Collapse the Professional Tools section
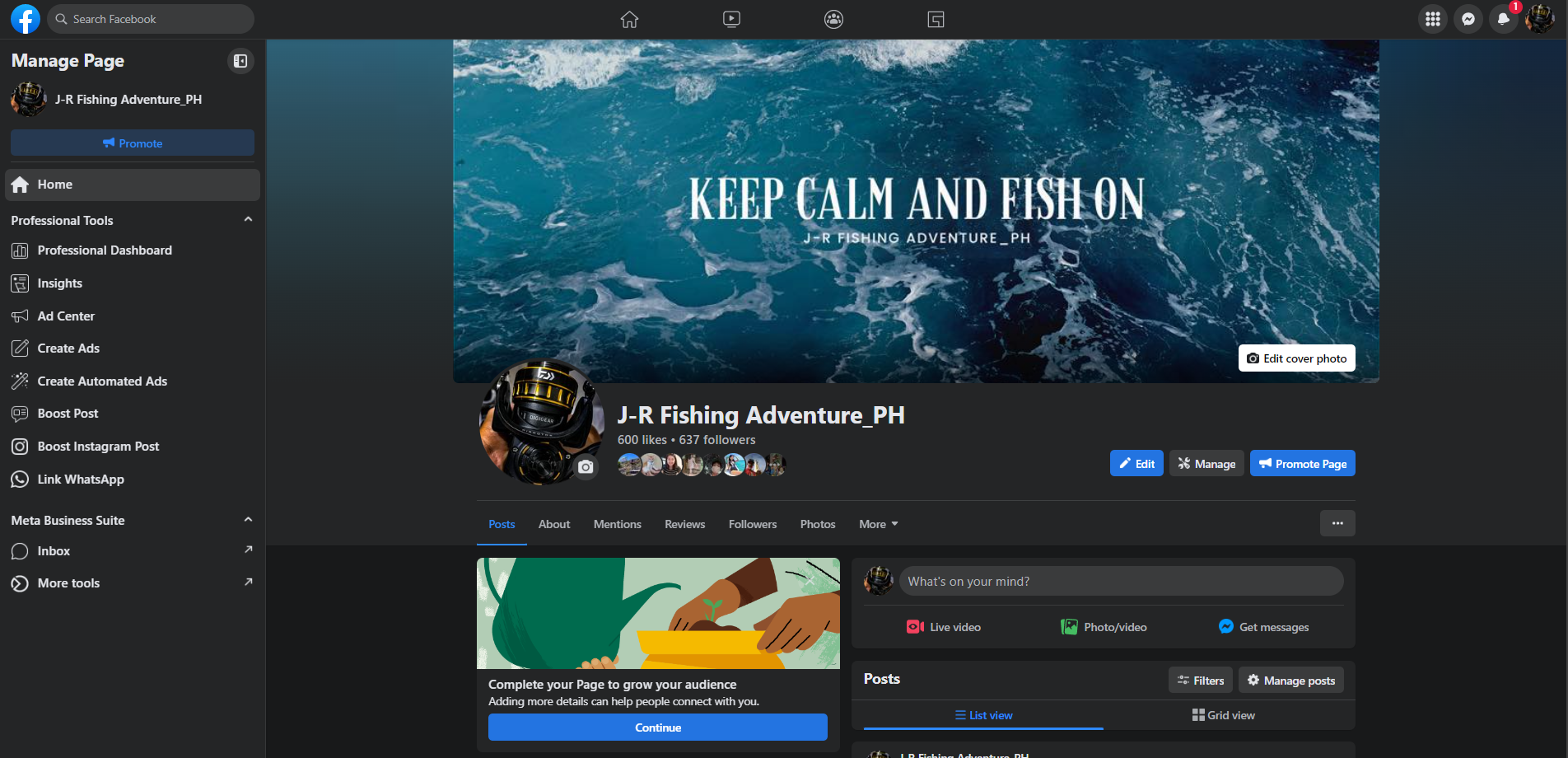This screenshot has width=1568, height=758. point(248,220)
